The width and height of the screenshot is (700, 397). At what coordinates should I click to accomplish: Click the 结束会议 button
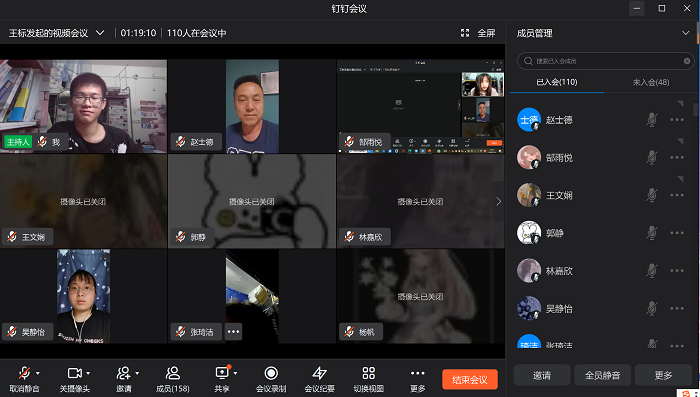[470, 380]
